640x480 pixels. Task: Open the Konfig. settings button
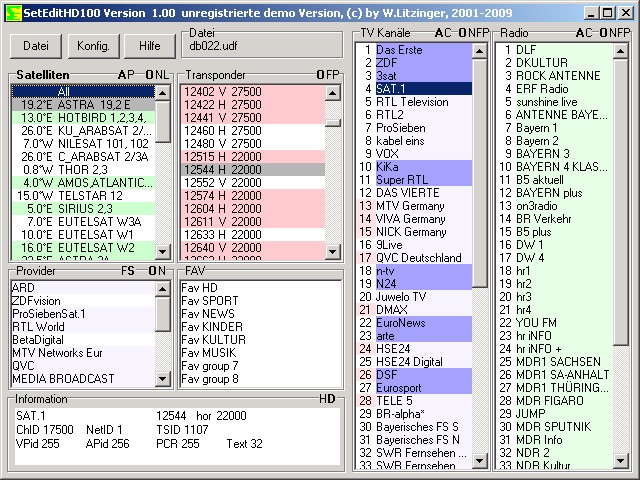[x=93, y=46]
